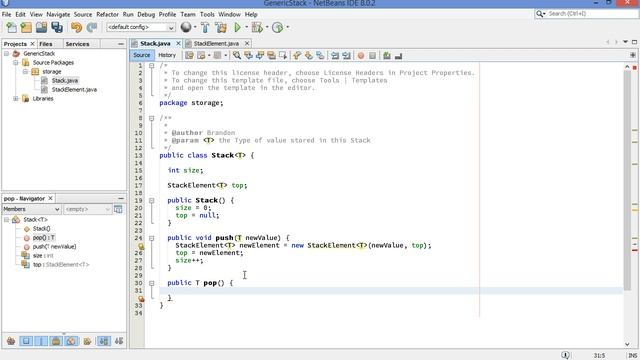The image size is (640, 360).
Task: Click the Find Previous Occurrence editor icon
Action: (248, 55)
